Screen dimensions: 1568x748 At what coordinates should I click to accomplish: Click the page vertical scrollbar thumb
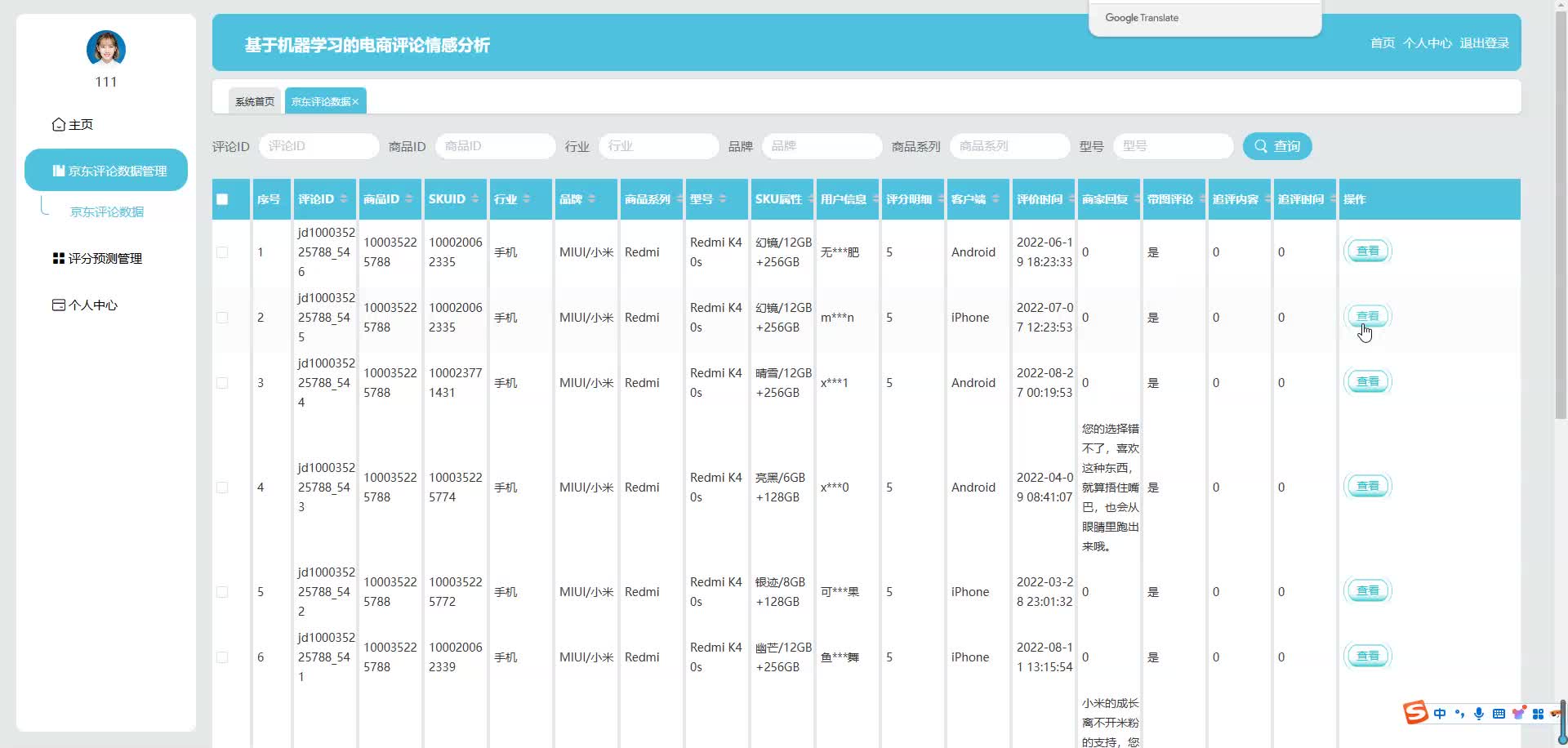click(x=1561, y=216)
